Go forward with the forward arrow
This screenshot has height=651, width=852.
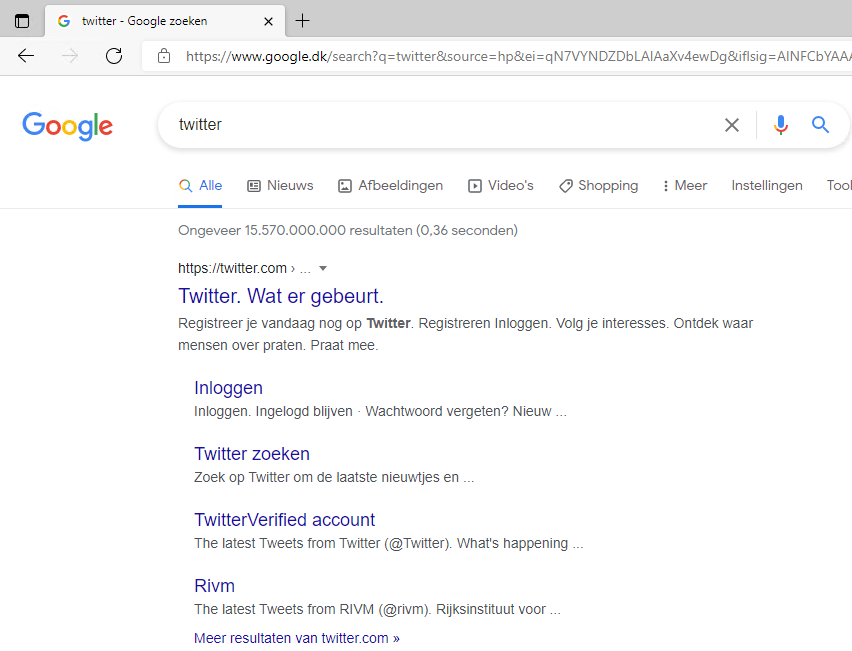[70, 55]
